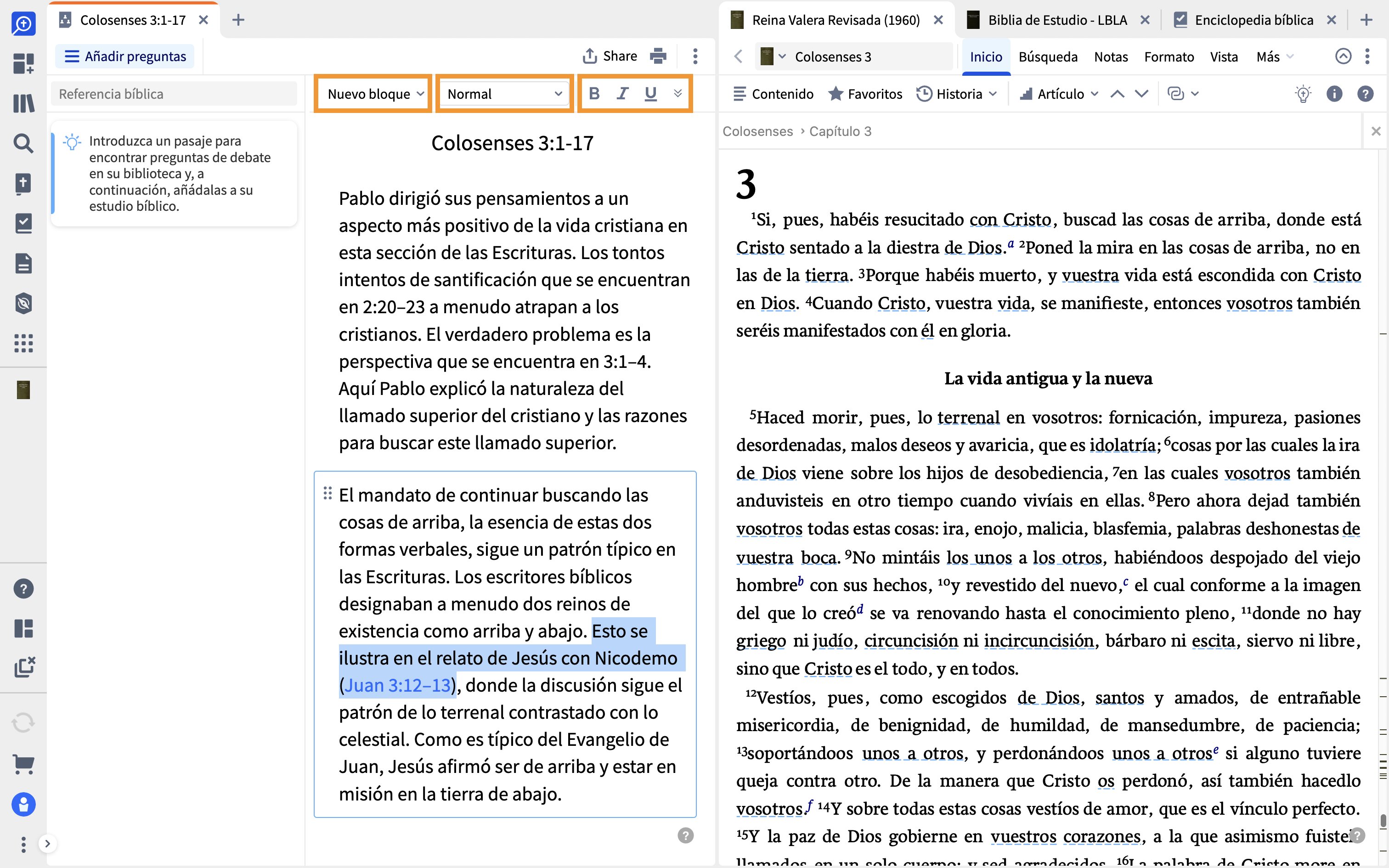Print the Colosenses study document
Screen dimensions: 1389x868
(x=658, y=56)
